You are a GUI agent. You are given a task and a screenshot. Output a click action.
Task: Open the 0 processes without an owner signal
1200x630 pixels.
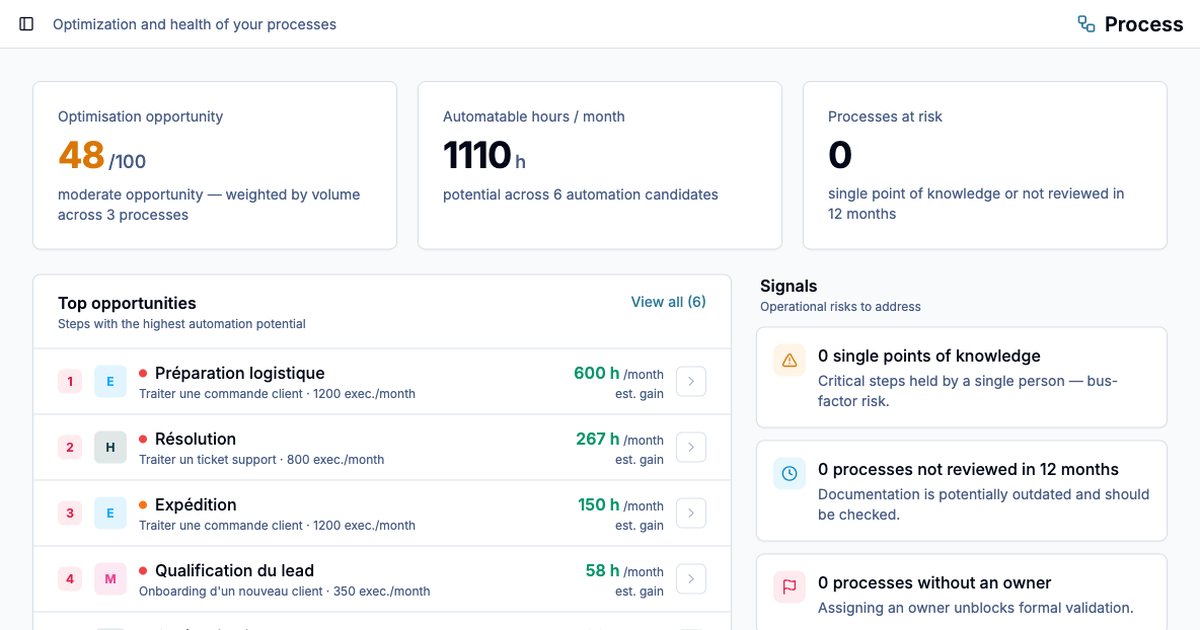(x=962, y=592)
